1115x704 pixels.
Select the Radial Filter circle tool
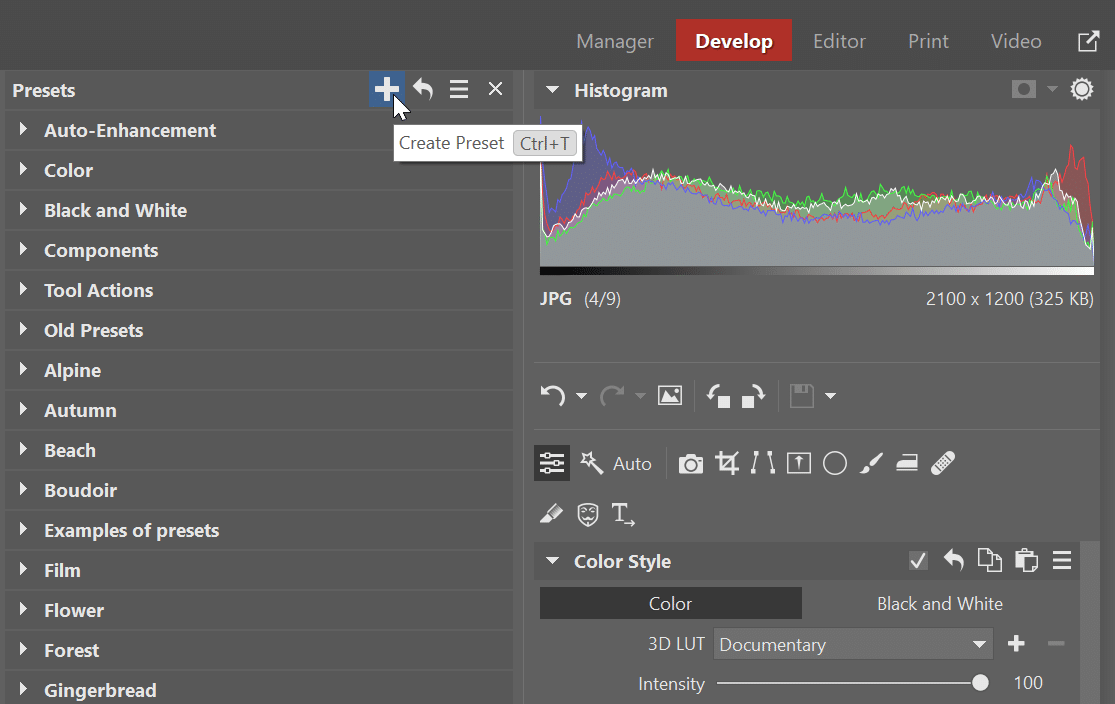[x=834, y=462]
